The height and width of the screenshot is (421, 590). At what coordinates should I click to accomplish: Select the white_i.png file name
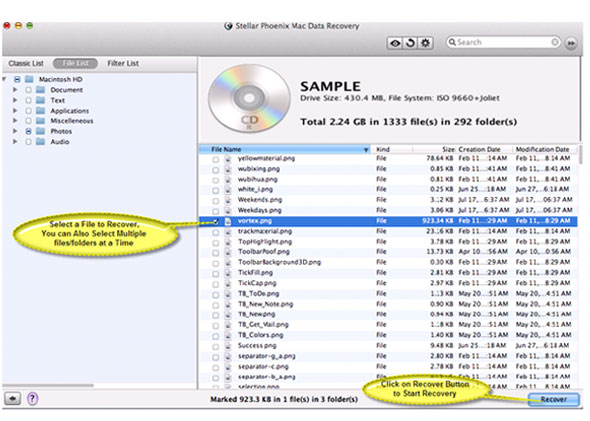(x=255, y=190)
